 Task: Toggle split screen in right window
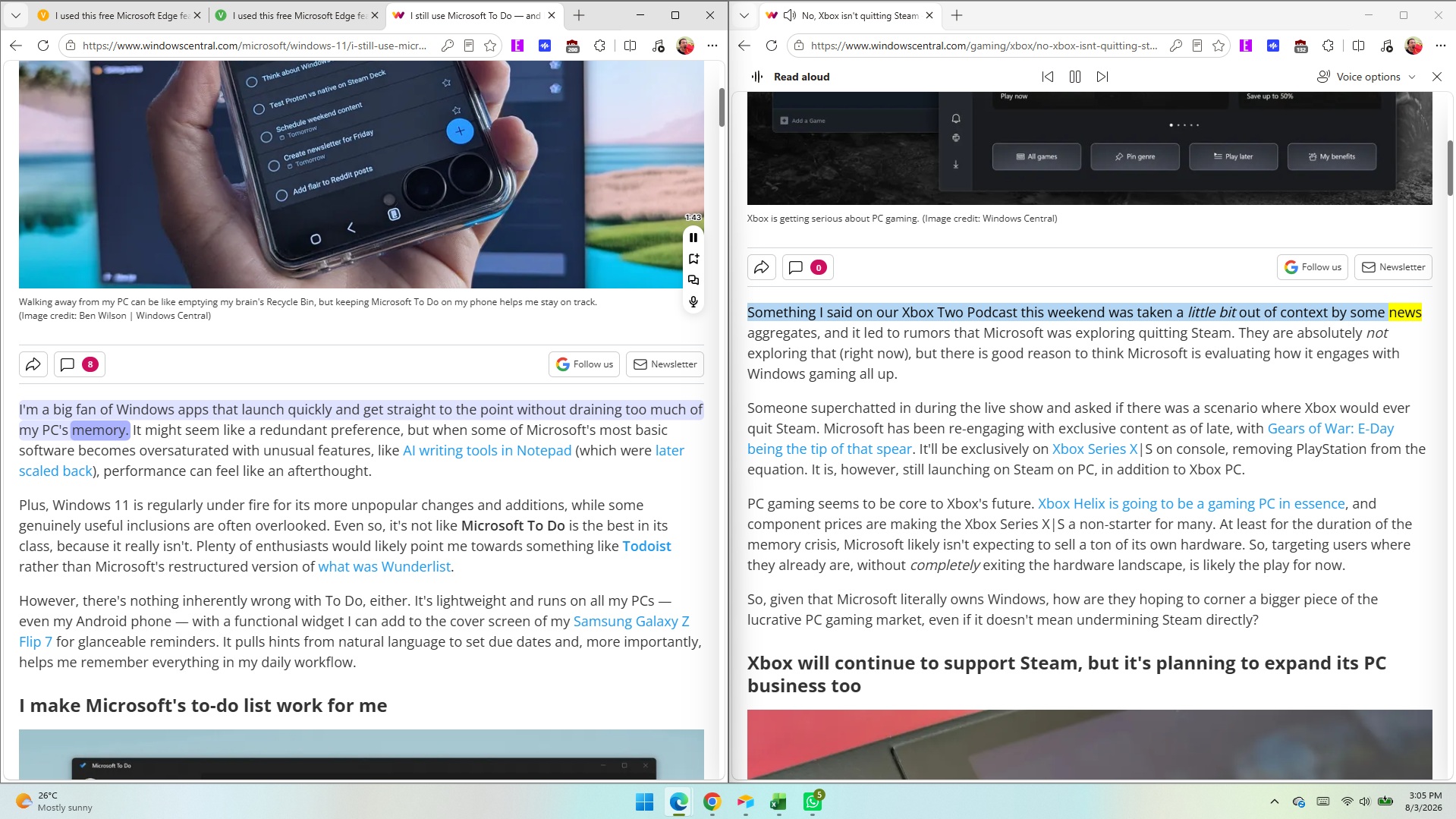[1358, 46]
